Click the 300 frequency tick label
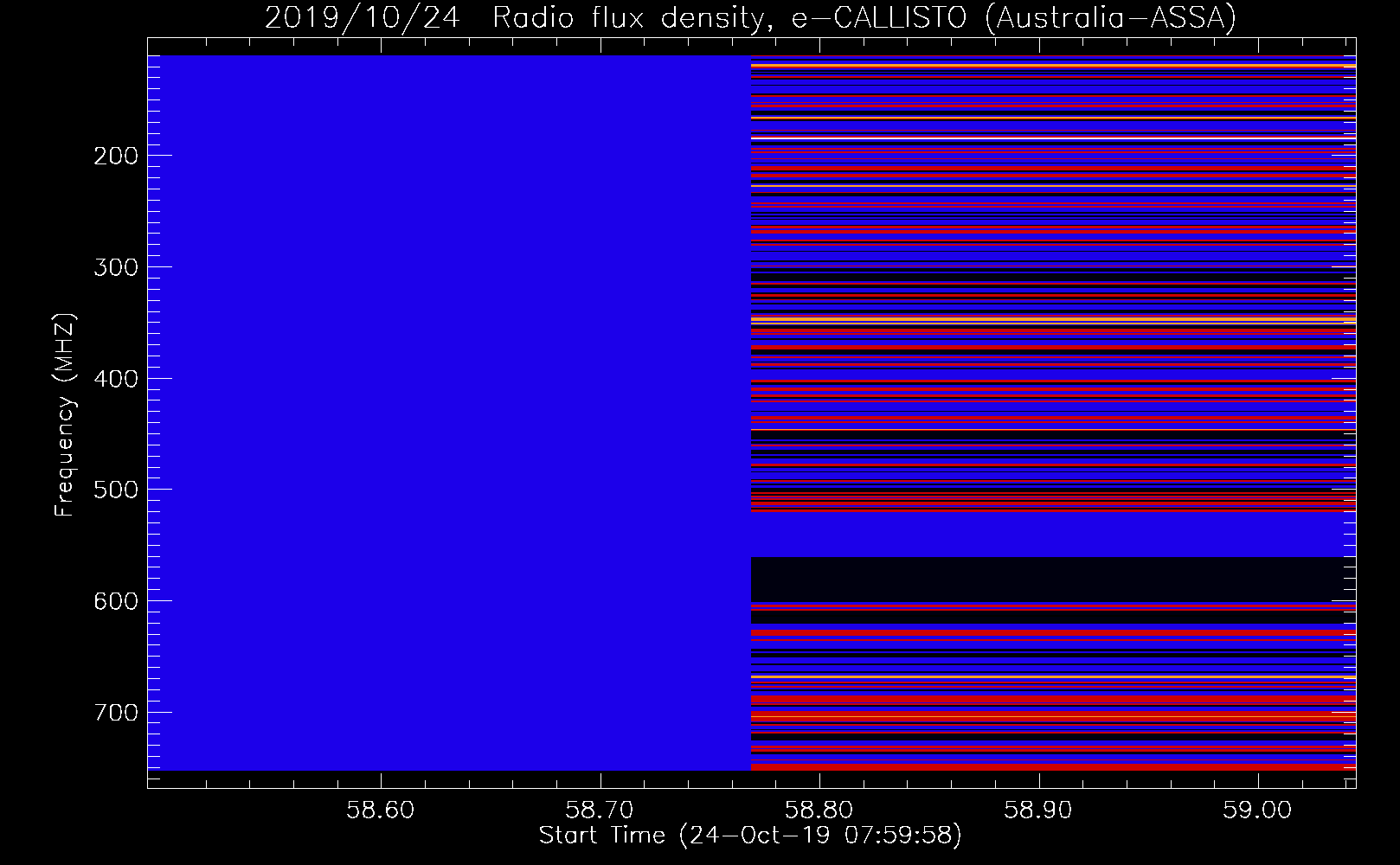1400x865 pixels. (116, 266)
